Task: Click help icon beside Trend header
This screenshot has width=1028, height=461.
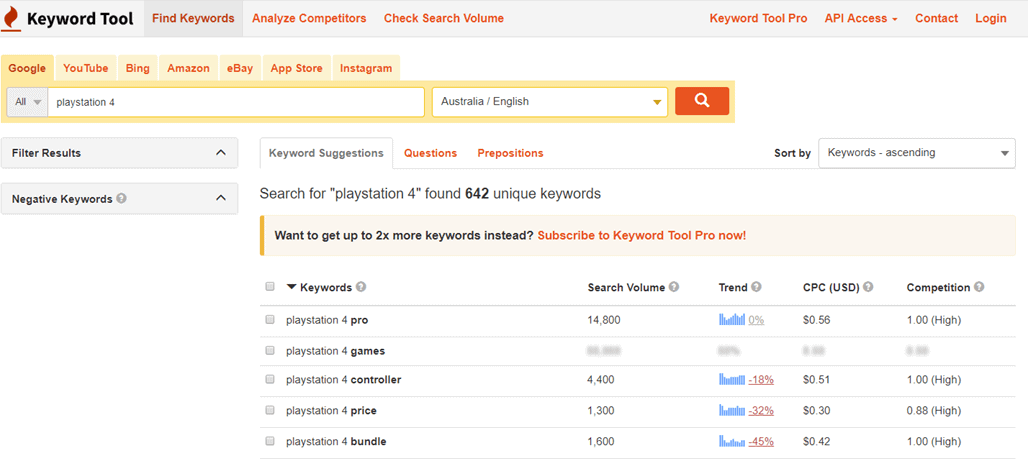Action: pos(756,287)
